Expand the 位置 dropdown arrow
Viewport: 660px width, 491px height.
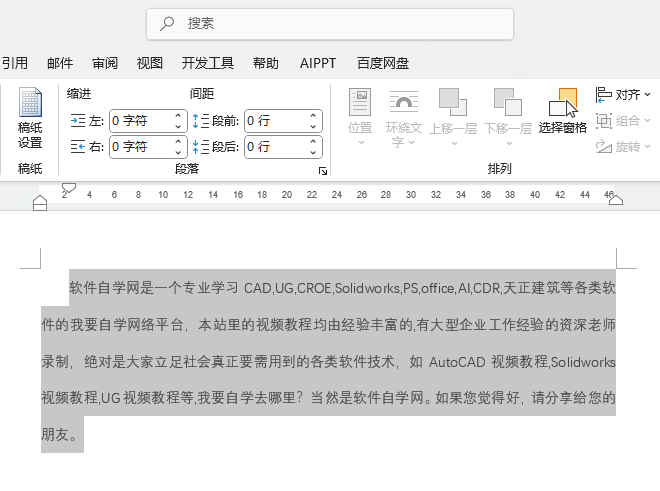pos(361,143)
